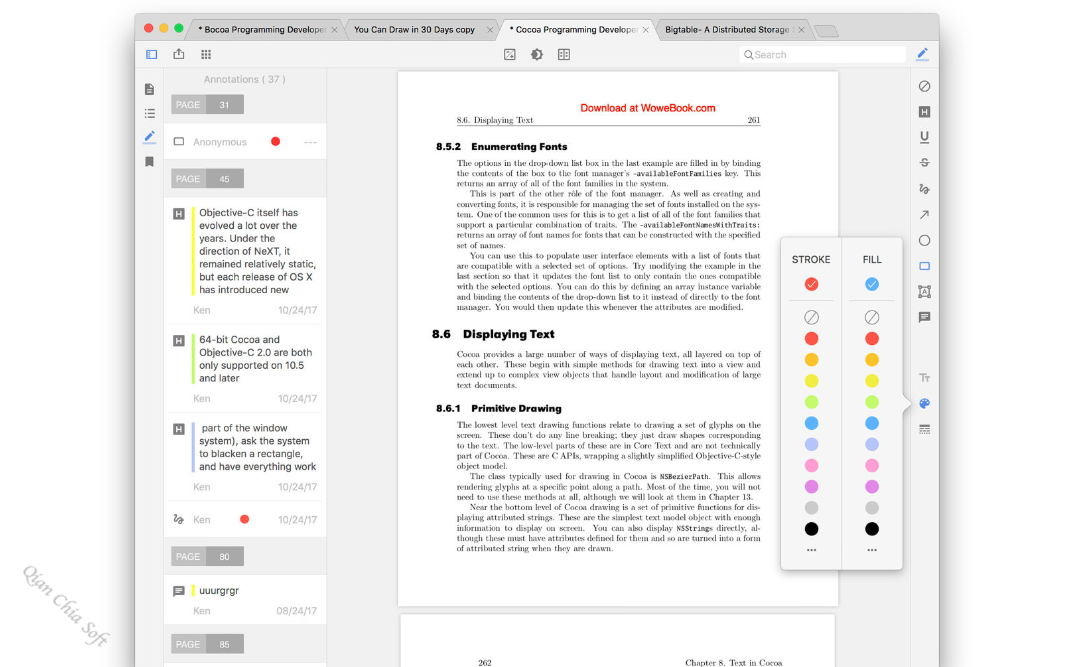The image size is (1074, 667).
Task: Toggle the night mode brightness icon
Action: pos(537,54)
